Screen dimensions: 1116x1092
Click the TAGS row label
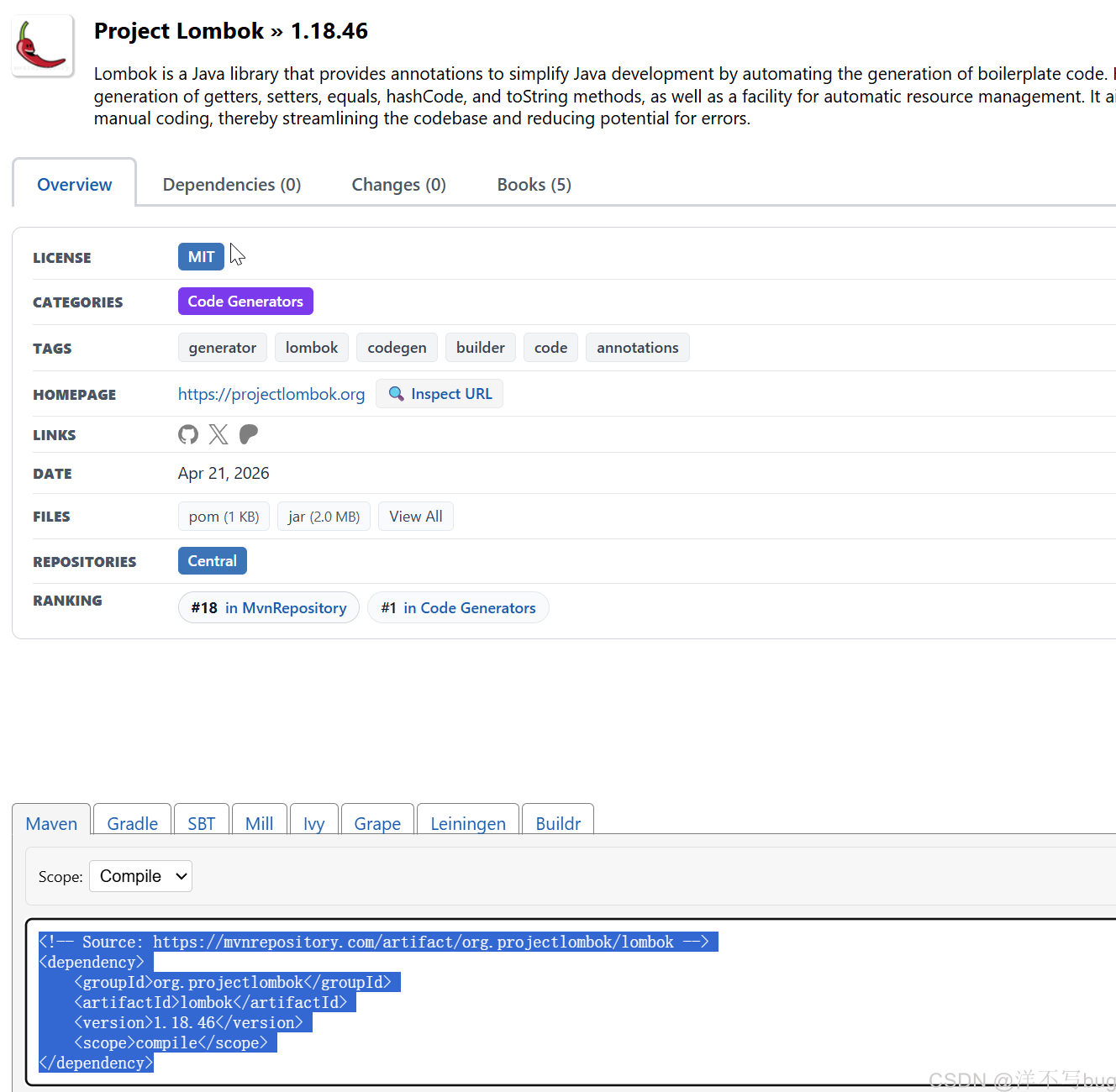click(x=52, y=349)
